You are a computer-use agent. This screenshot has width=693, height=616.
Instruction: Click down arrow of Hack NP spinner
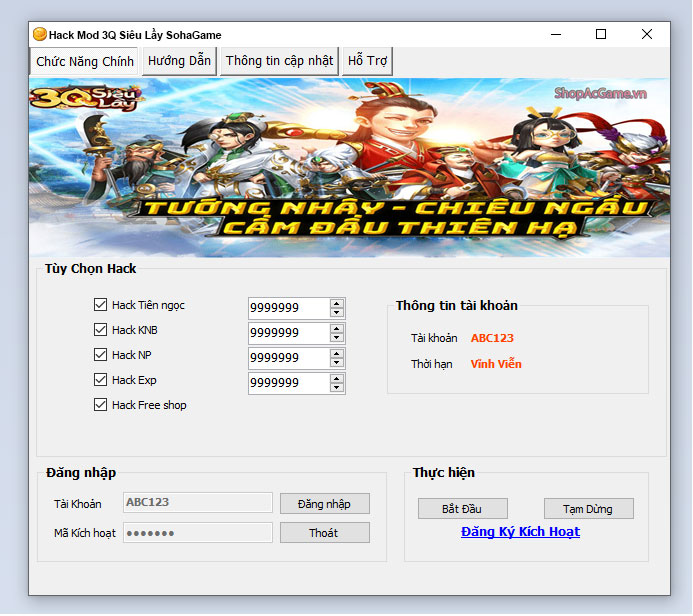(x=337, y=363)
